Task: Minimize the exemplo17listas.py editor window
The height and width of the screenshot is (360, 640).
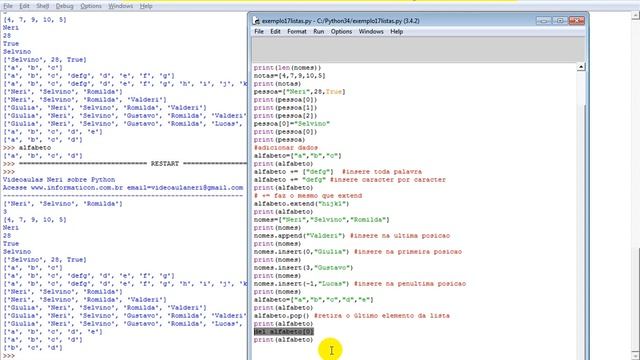Action: 543,20
